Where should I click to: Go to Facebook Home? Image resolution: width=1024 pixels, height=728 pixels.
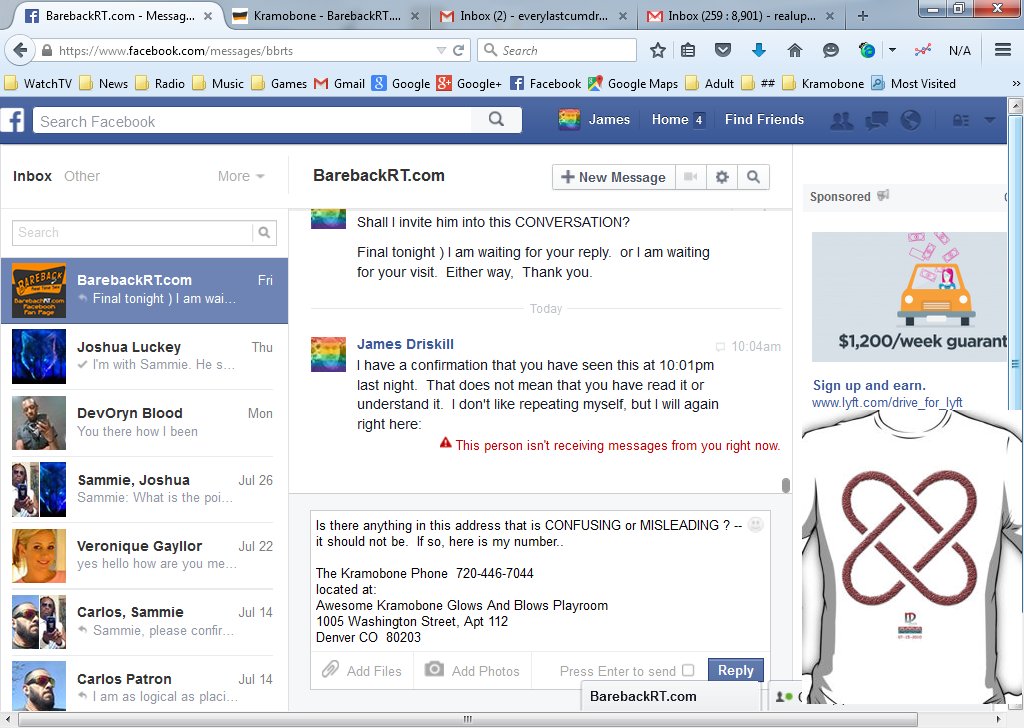(x=669, y=119)
